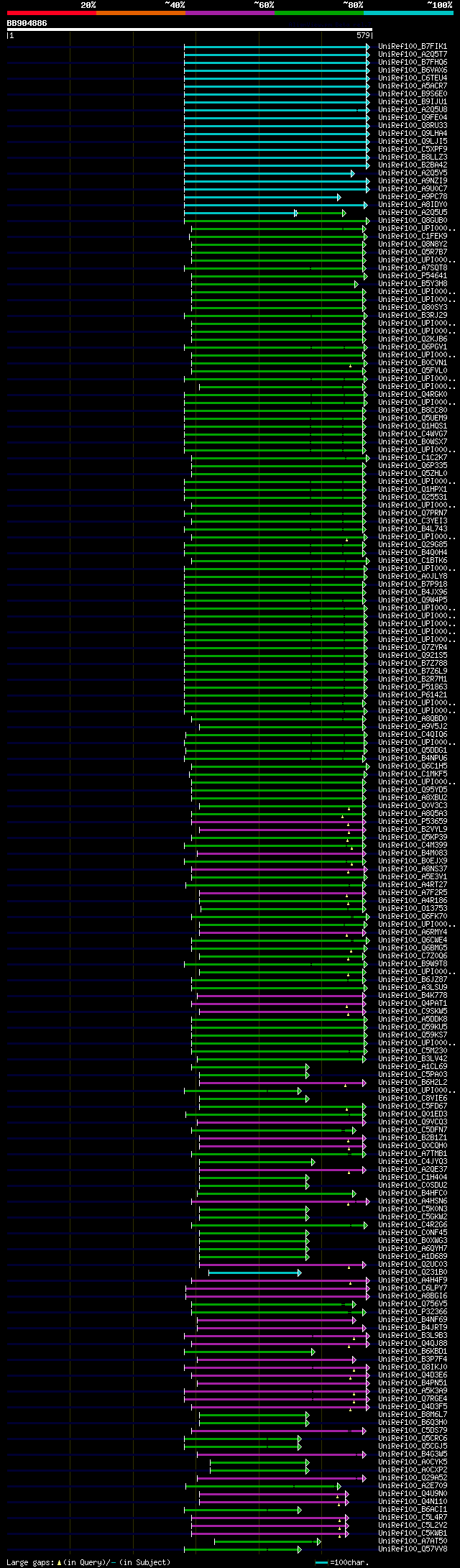Select label UniRef100_B6KBD1
This screenshot has width=460, height=1568.
pos(413,1351)
